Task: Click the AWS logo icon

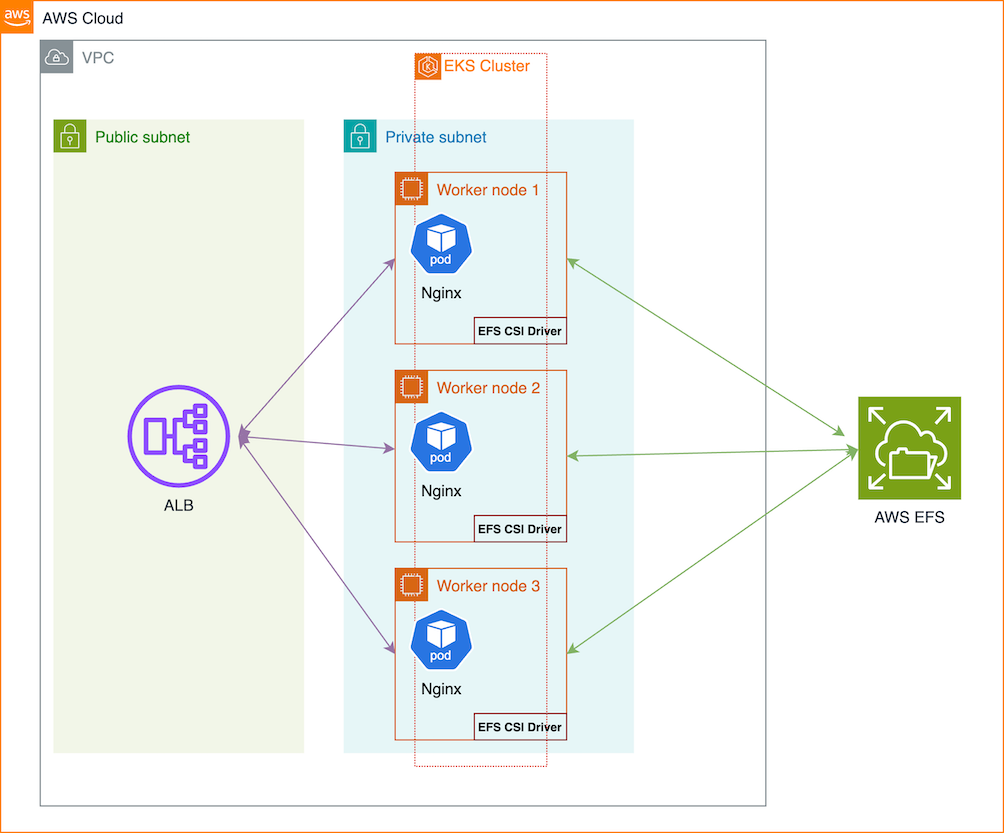Action: pyautogui.click(x=17, y=17)
